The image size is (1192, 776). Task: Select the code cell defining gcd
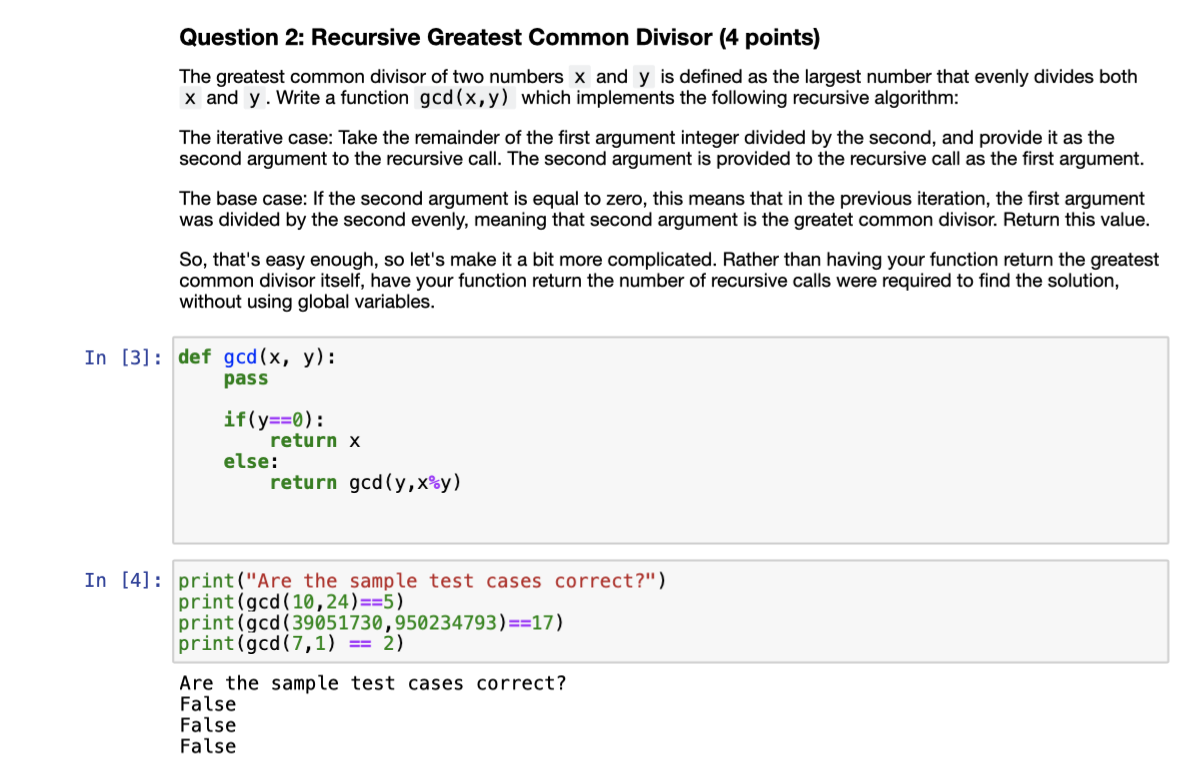[670, 440]
